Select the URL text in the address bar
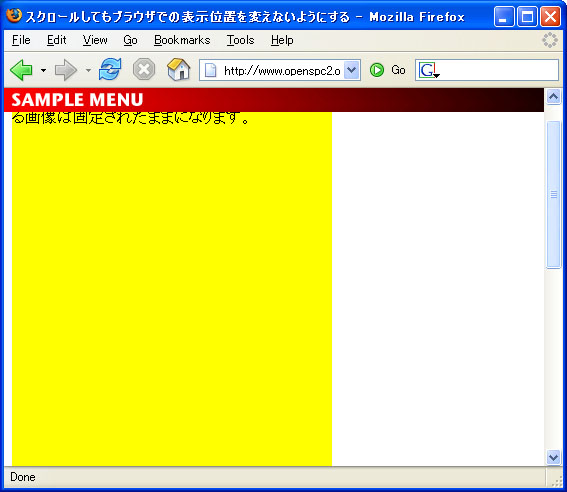 pyautogui.click(x=282, y=70)
